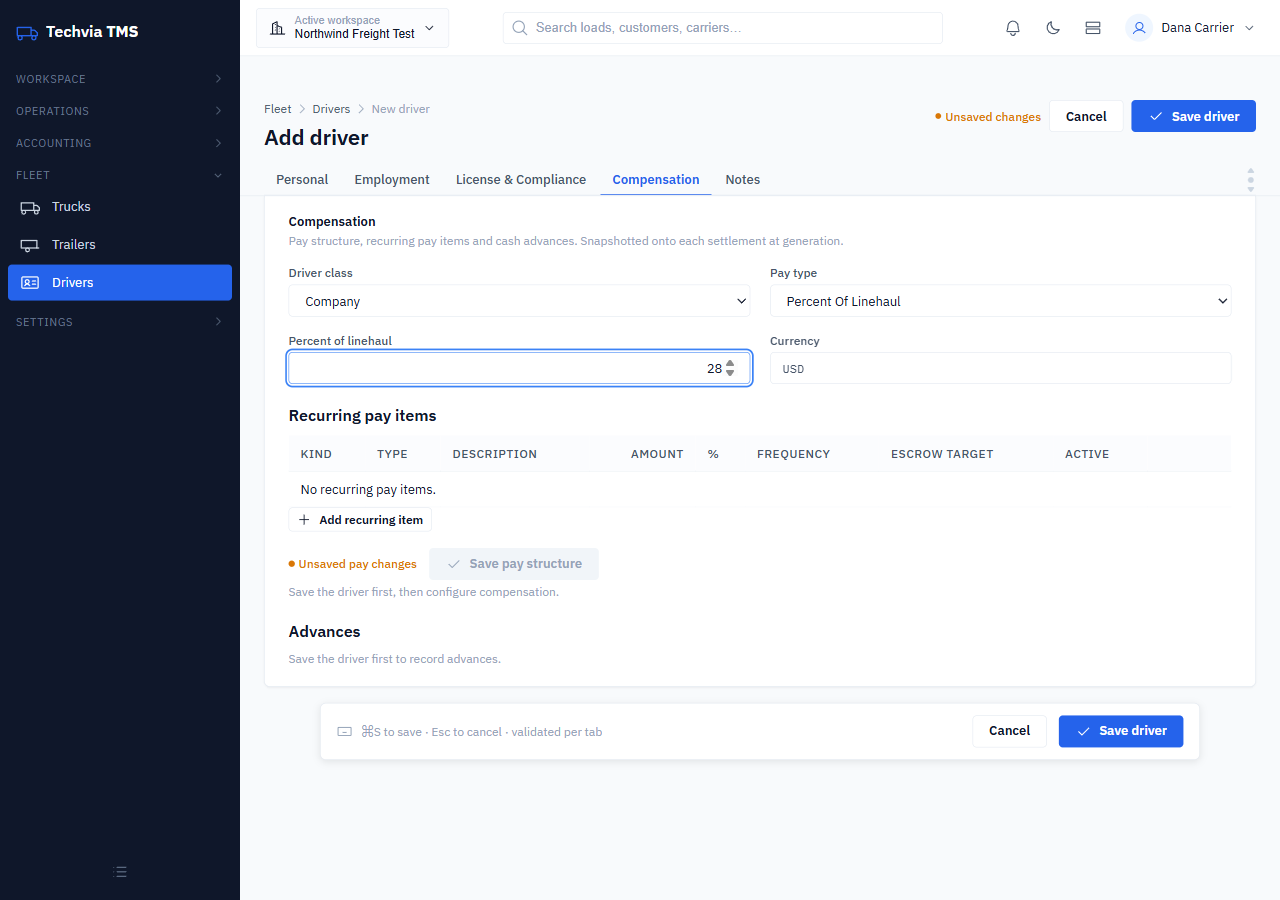Click the keyboard icon in save bar

tap(345, 732)
